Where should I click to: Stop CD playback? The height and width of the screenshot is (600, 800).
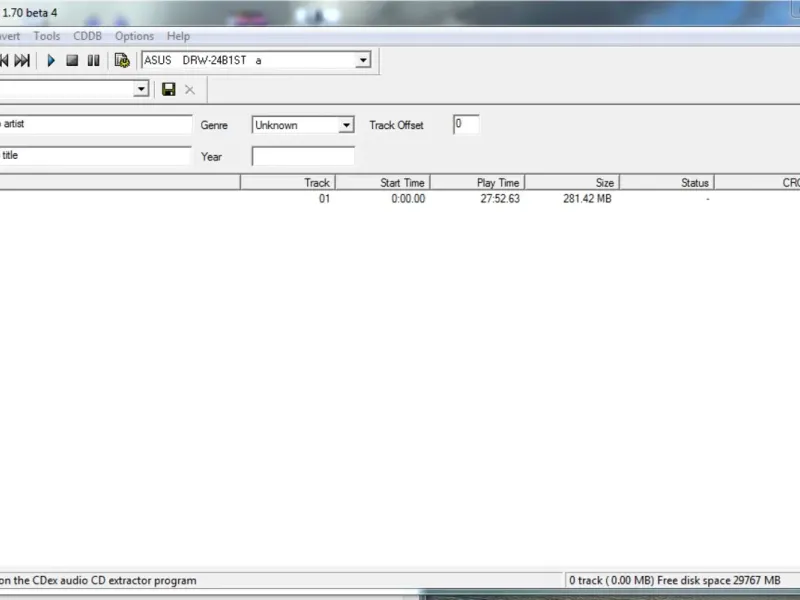(72, 61)
